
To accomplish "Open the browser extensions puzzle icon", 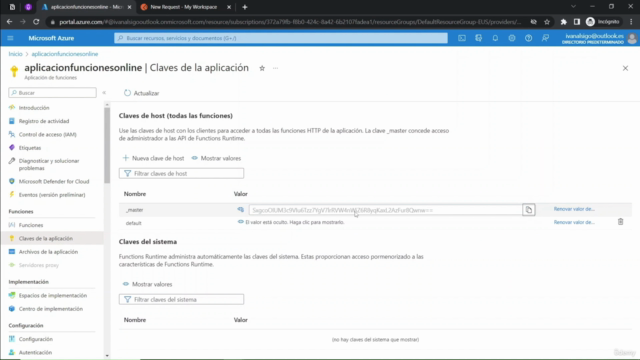I will click(x=564, y=22).
